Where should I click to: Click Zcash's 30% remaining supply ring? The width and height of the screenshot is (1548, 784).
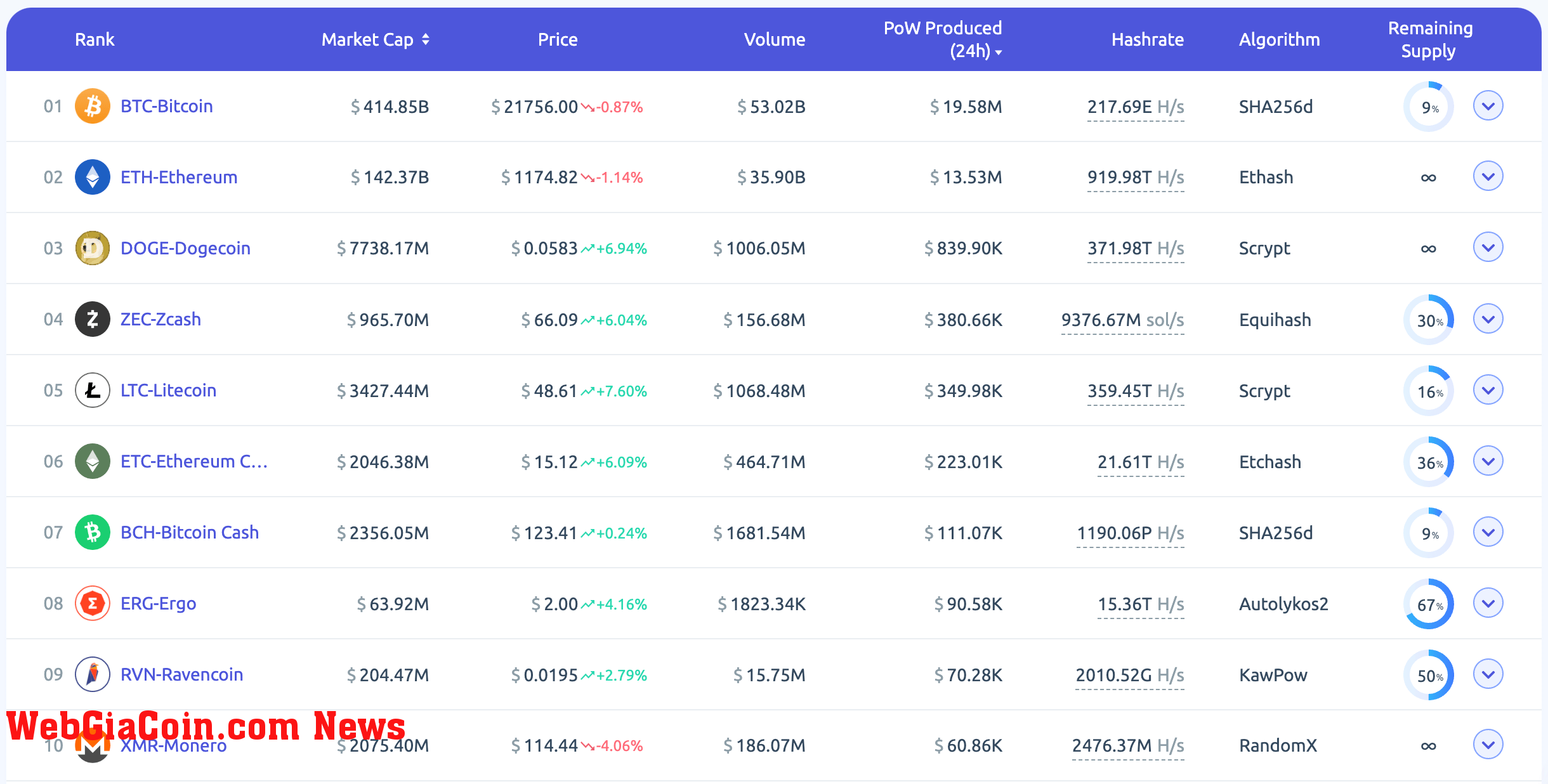click(1429, 320)
